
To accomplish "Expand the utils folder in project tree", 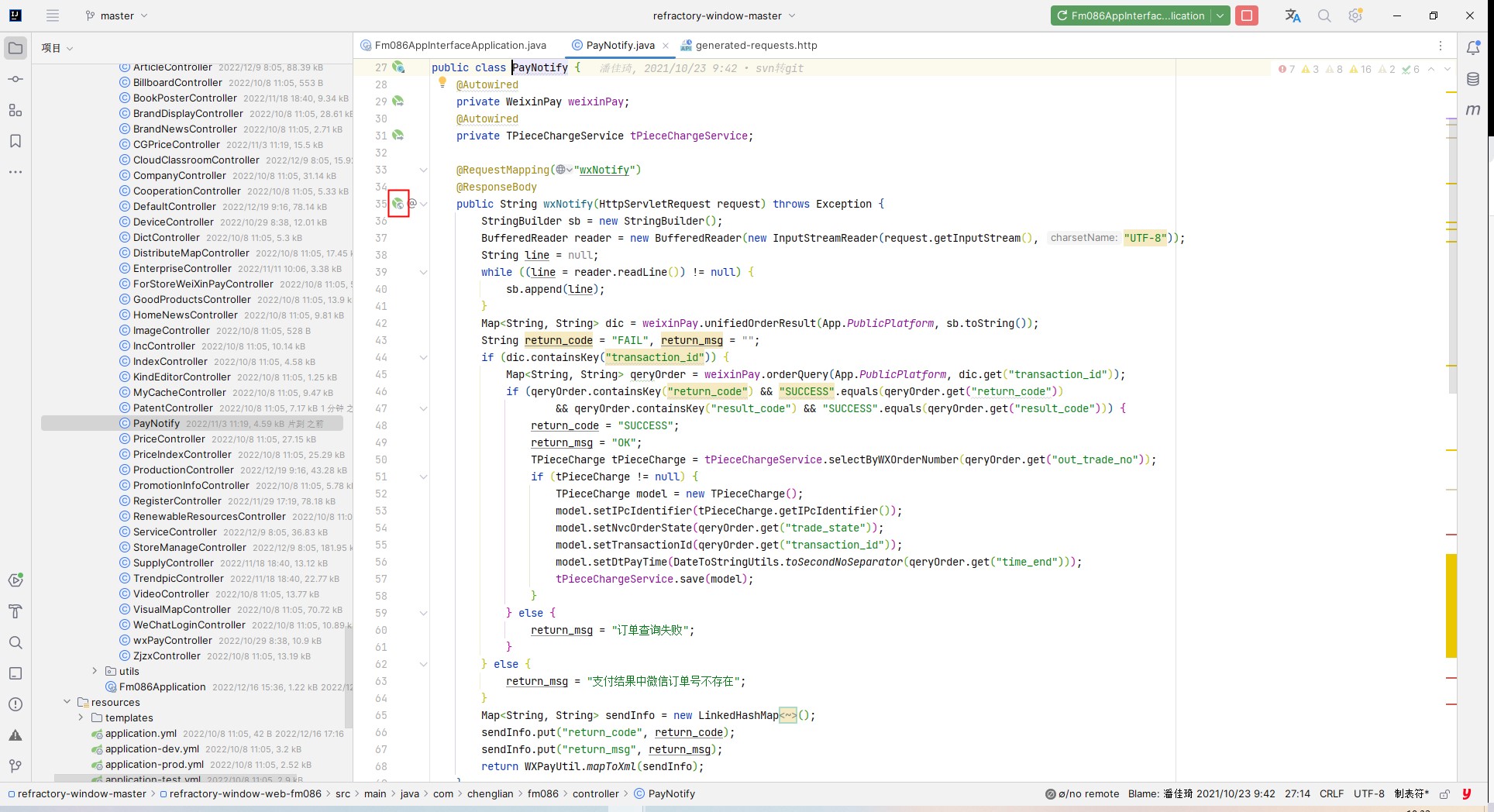I will 95,671.
